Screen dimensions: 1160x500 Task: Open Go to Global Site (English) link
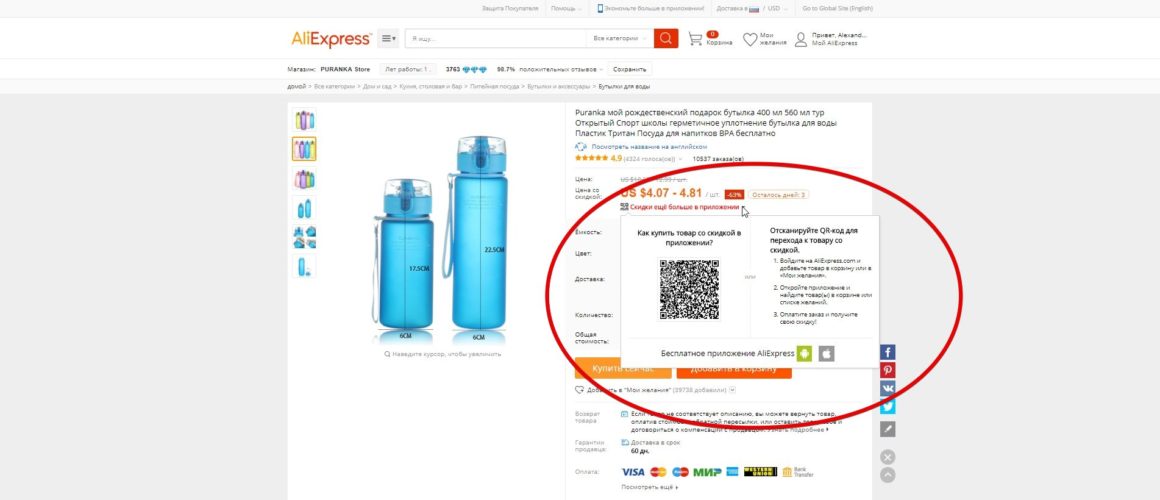837,9
